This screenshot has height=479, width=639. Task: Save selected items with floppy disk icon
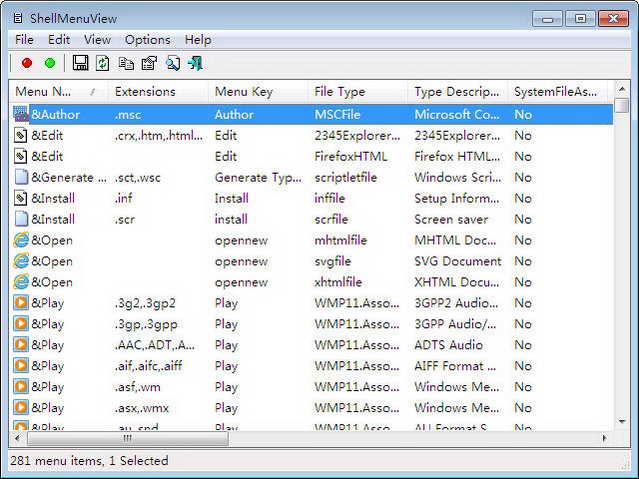[80, 63]
